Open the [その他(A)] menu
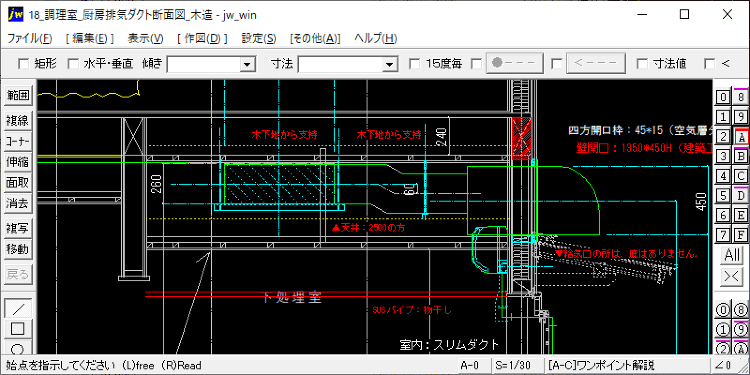 [315, 39]
